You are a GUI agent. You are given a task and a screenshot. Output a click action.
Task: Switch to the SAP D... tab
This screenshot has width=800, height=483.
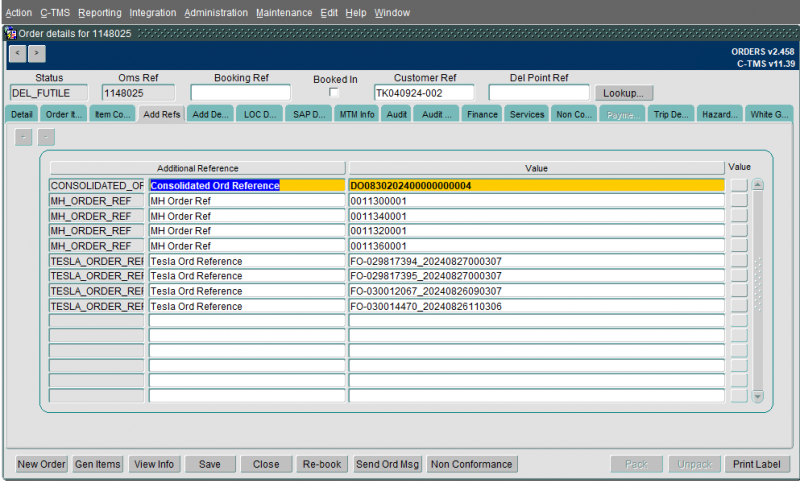pyautogui.click(x=309, y=114)
